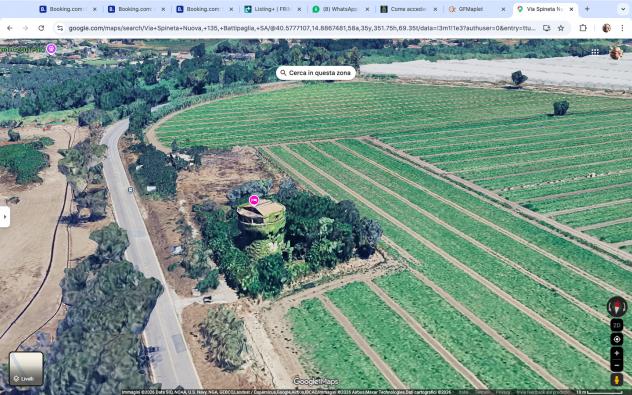Image resolution: width=632 pixels, height=395 pixels.
Task: Select the pink pin on the tower building
Action: 254,200
